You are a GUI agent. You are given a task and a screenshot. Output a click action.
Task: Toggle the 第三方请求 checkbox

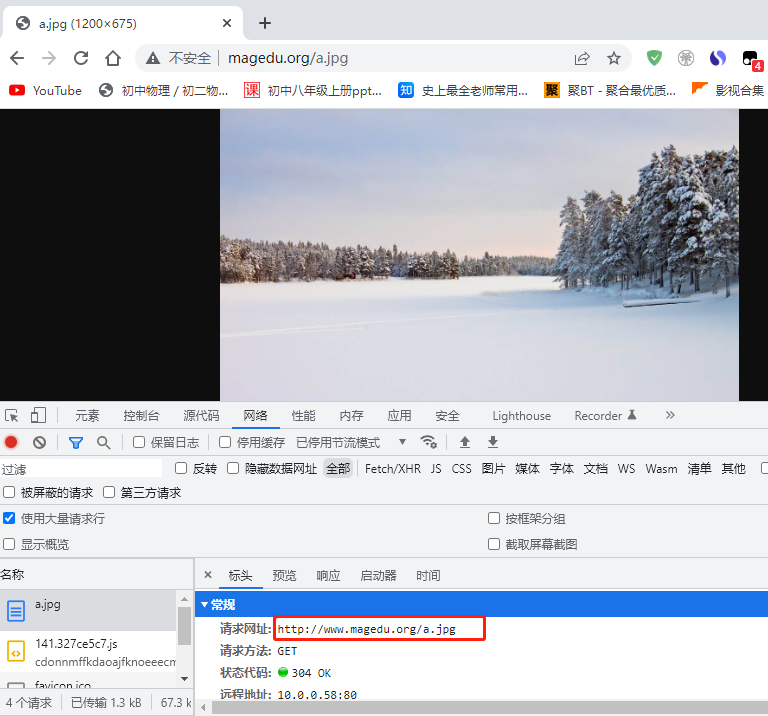coord(109,492)
